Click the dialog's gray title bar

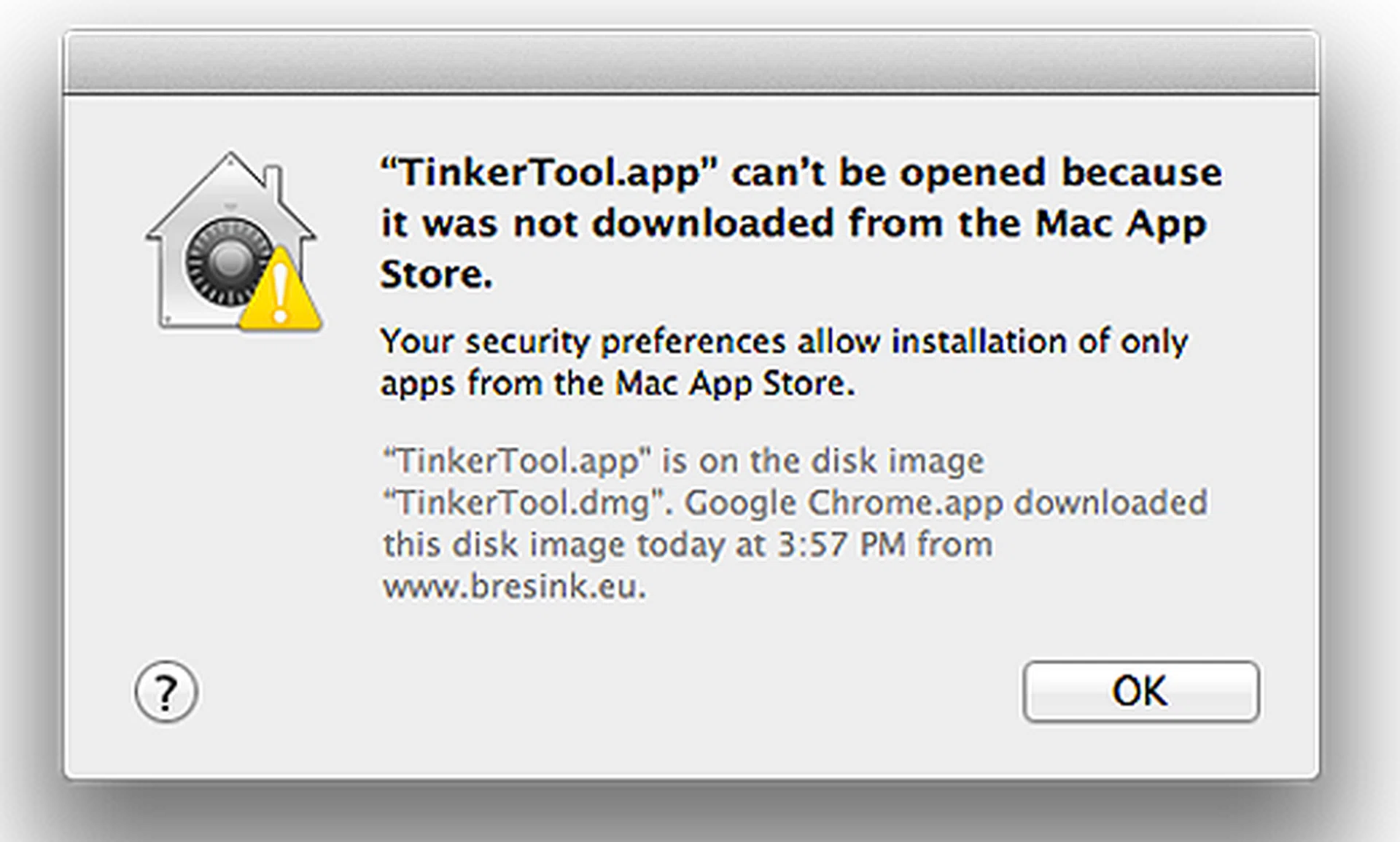click(691, 63)
